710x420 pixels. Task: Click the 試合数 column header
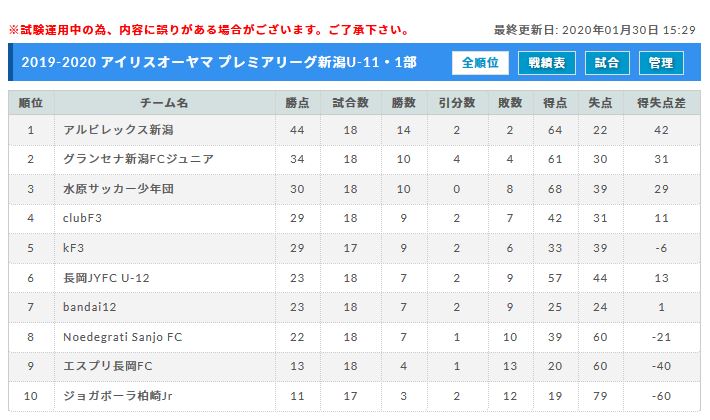(350, 102)
